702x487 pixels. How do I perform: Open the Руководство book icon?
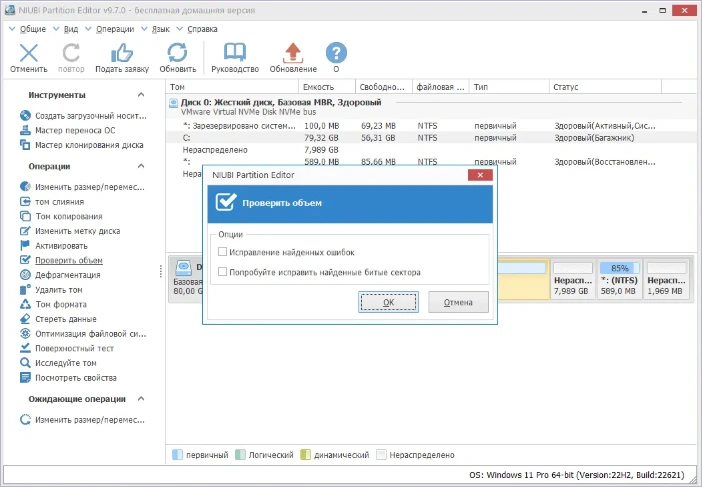pyautogui.click(x=235, y=53)
